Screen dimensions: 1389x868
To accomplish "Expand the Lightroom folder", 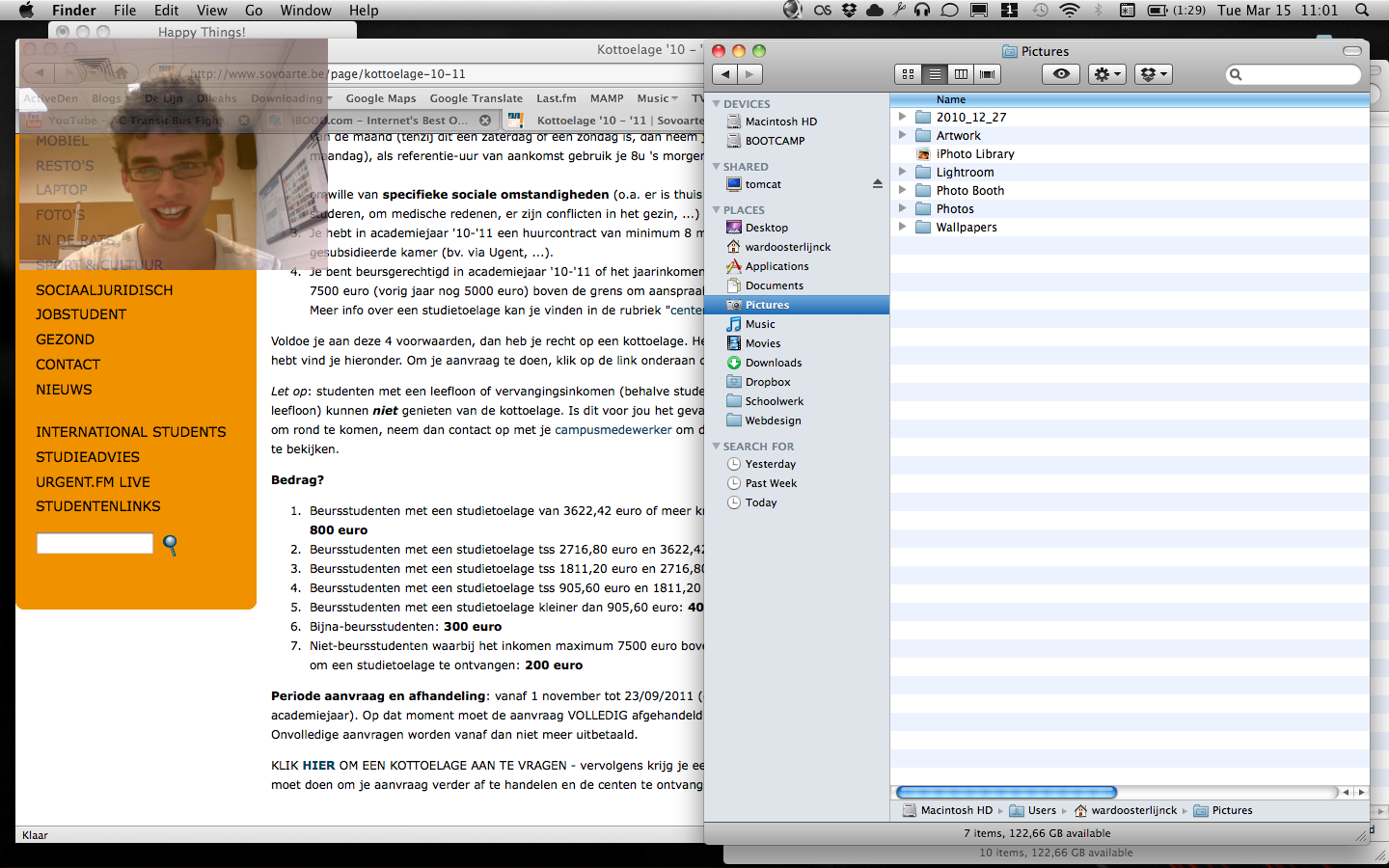I will [x=903, y=172].
